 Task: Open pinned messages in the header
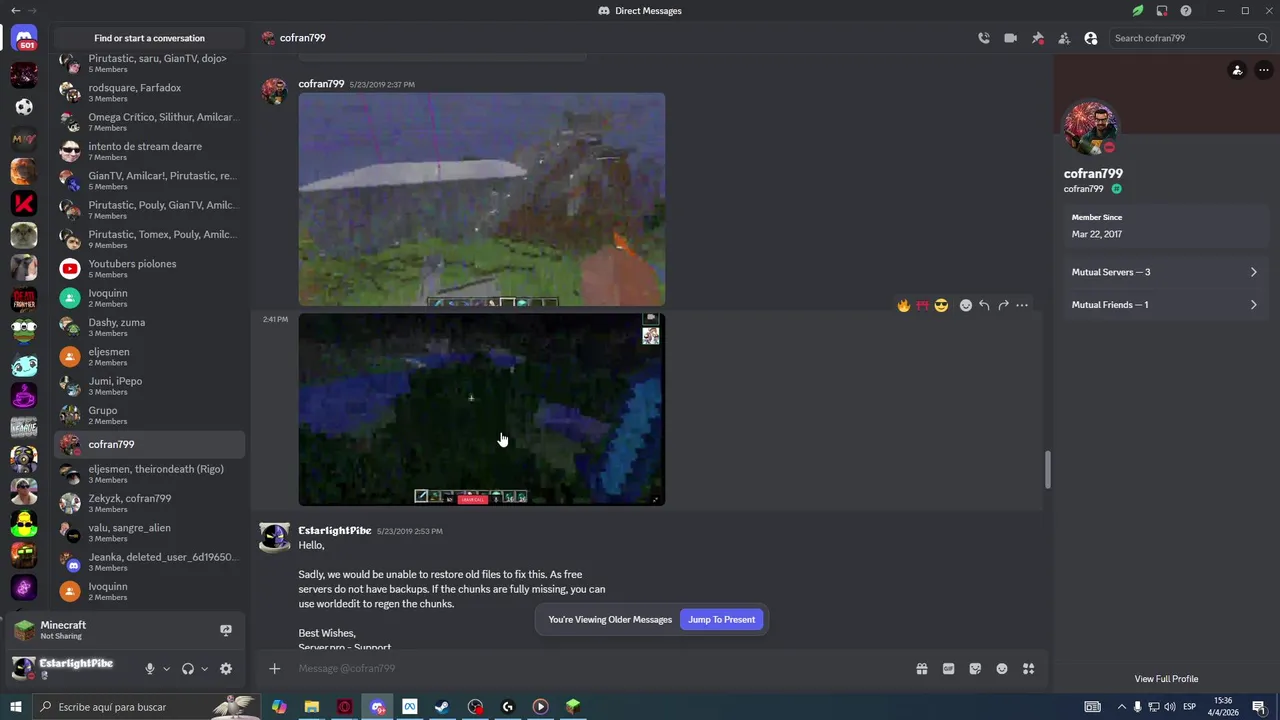[1037, 38]
